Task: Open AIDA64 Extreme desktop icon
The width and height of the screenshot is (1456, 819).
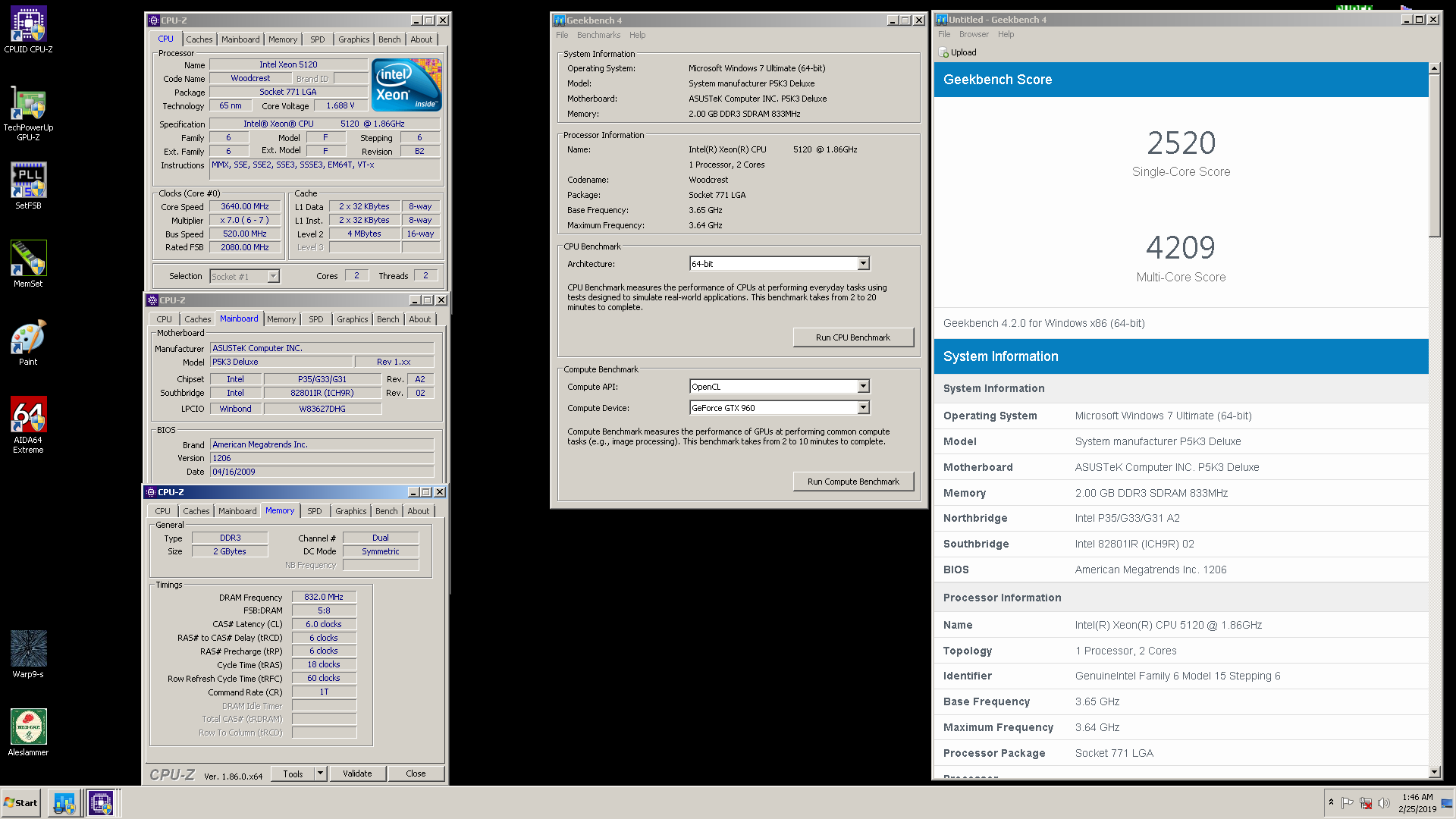Action: (28, 425)
